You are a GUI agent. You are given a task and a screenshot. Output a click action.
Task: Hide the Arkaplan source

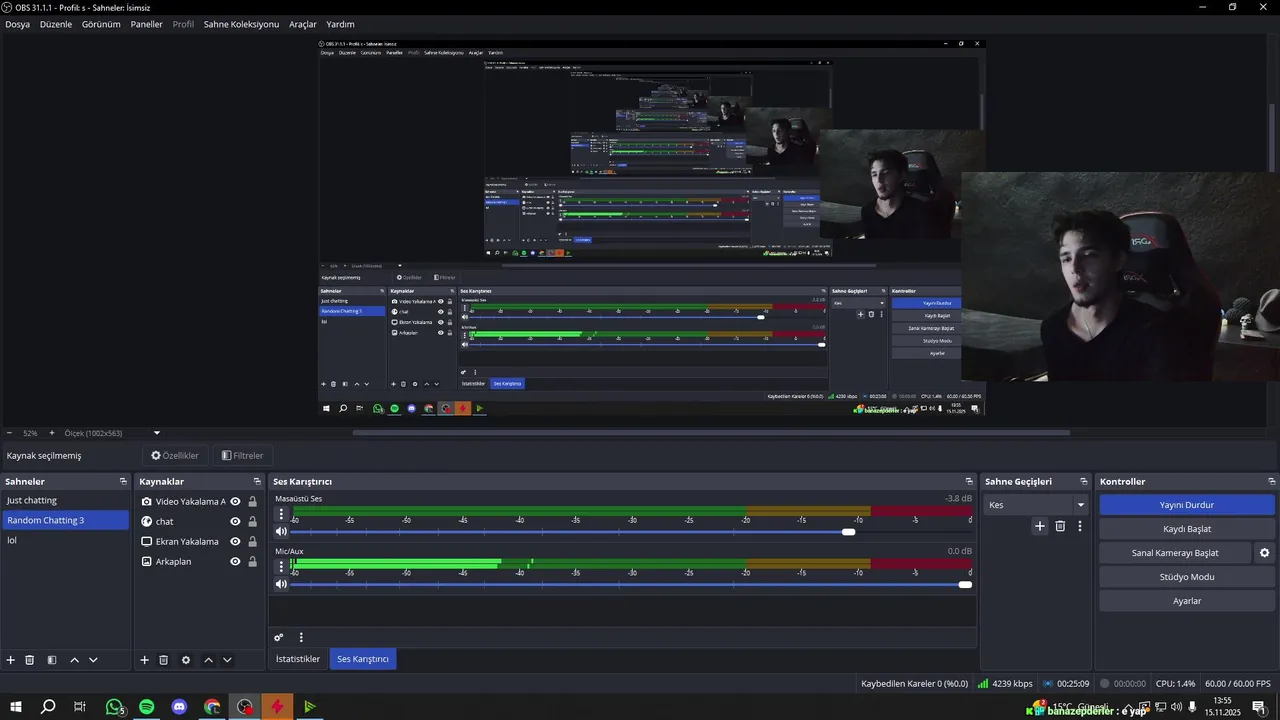click(235, 562)
